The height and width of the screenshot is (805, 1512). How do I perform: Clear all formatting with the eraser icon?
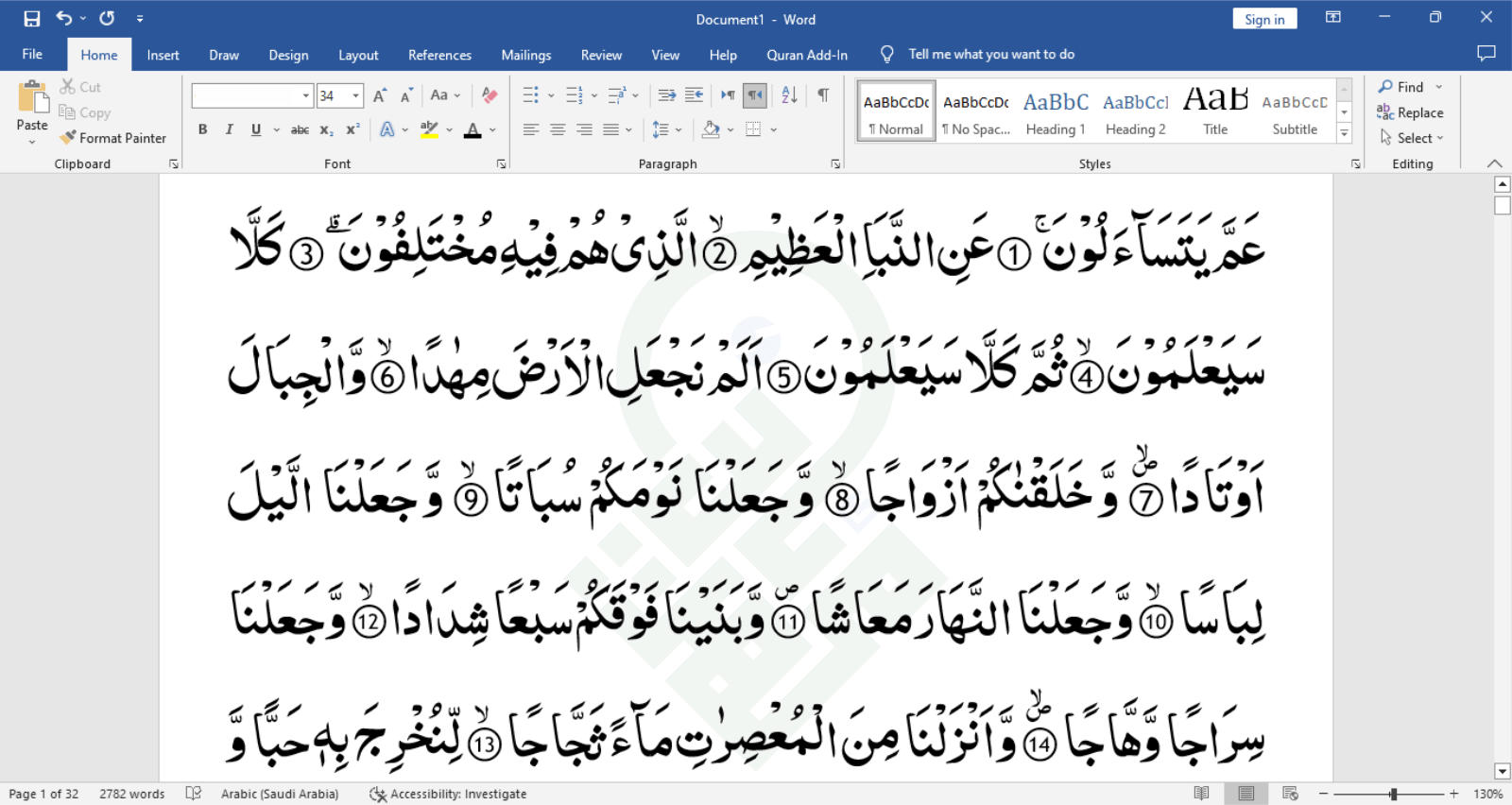490,95
